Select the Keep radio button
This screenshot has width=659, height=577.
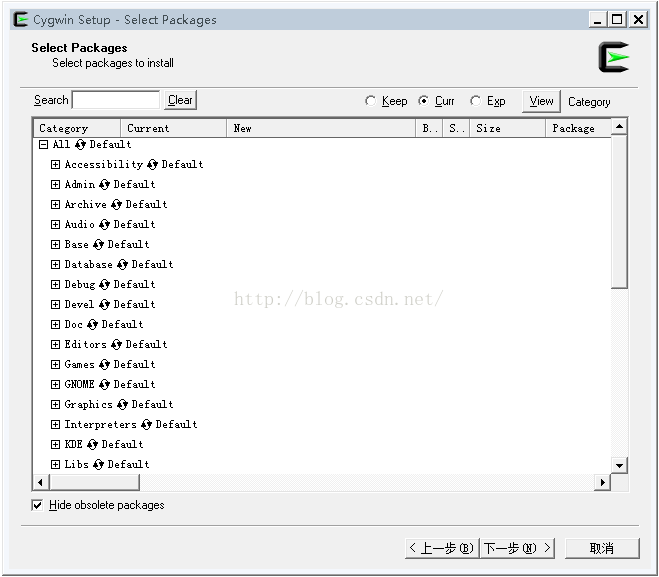pyautogui.click(x=370, y=101)
